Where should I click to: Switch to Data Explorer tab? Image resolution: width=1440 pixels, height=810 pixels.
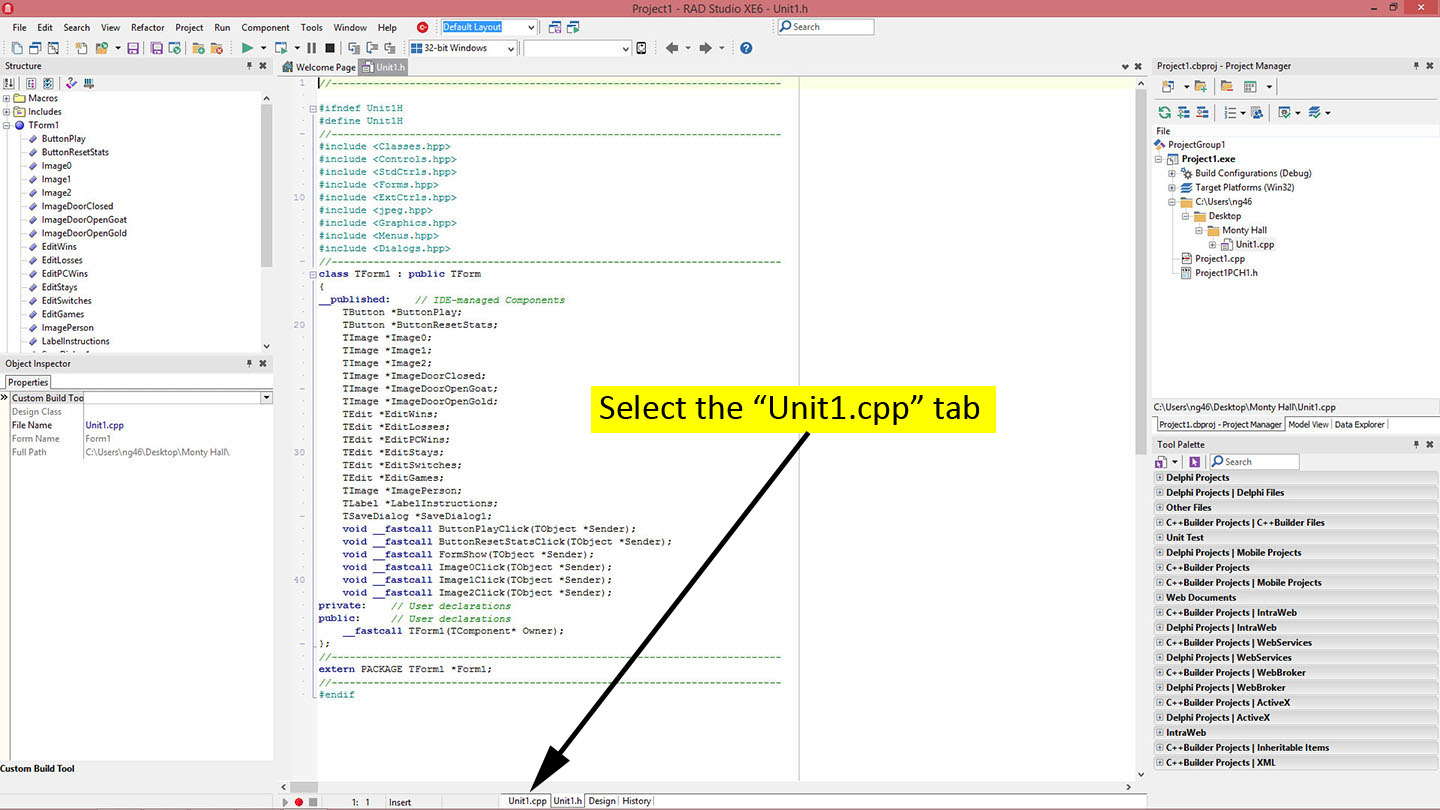pos(1360,424)
